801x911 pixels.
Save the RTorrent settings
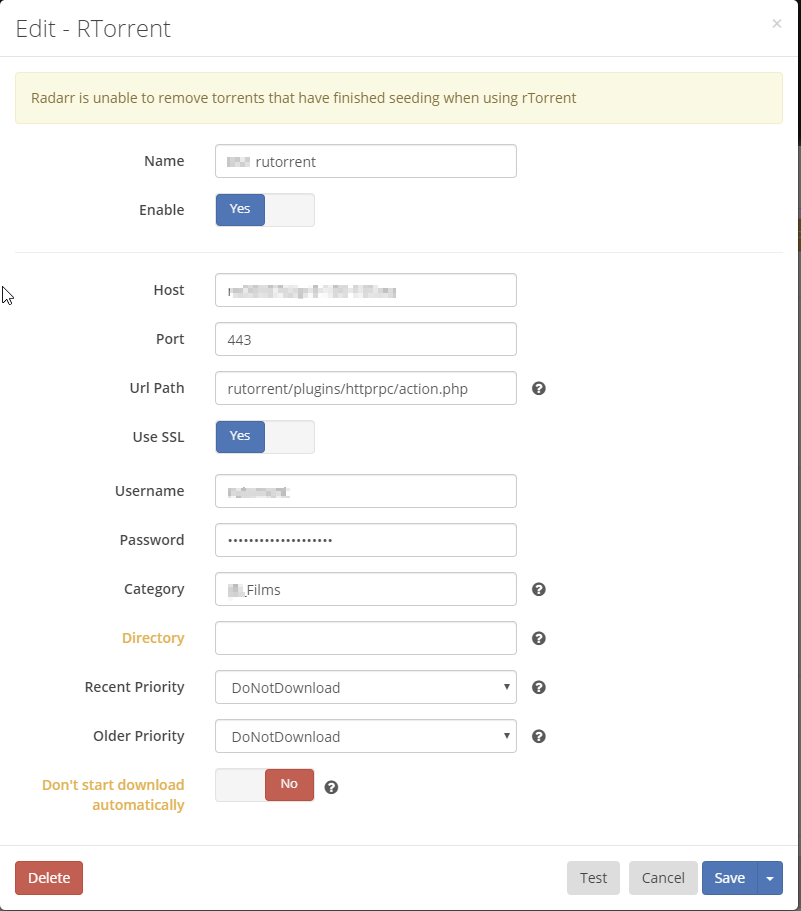730,878
